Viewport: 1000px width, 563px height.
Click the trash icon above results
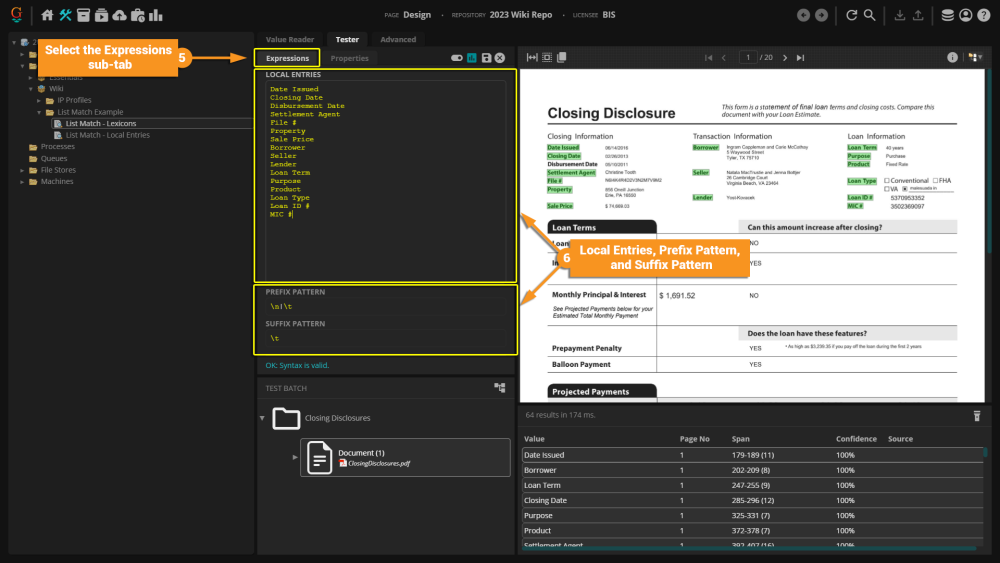point(977,416)
